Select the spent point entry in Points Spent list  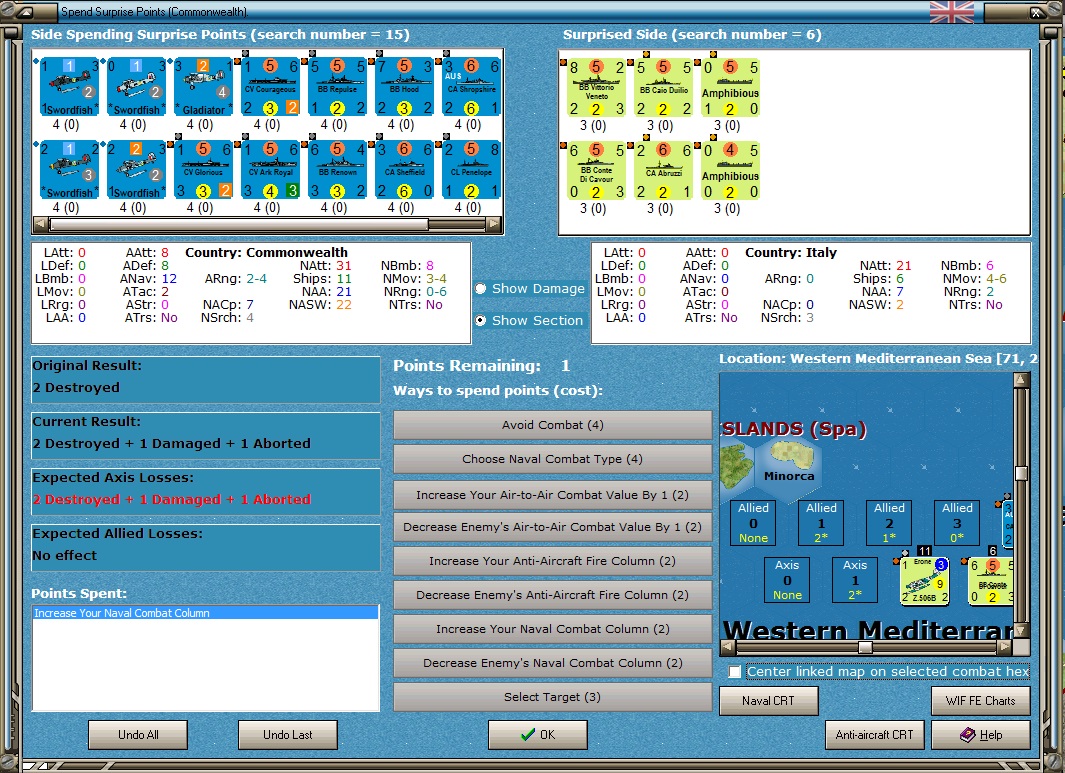pyautogui.click(x=206, y=613)
